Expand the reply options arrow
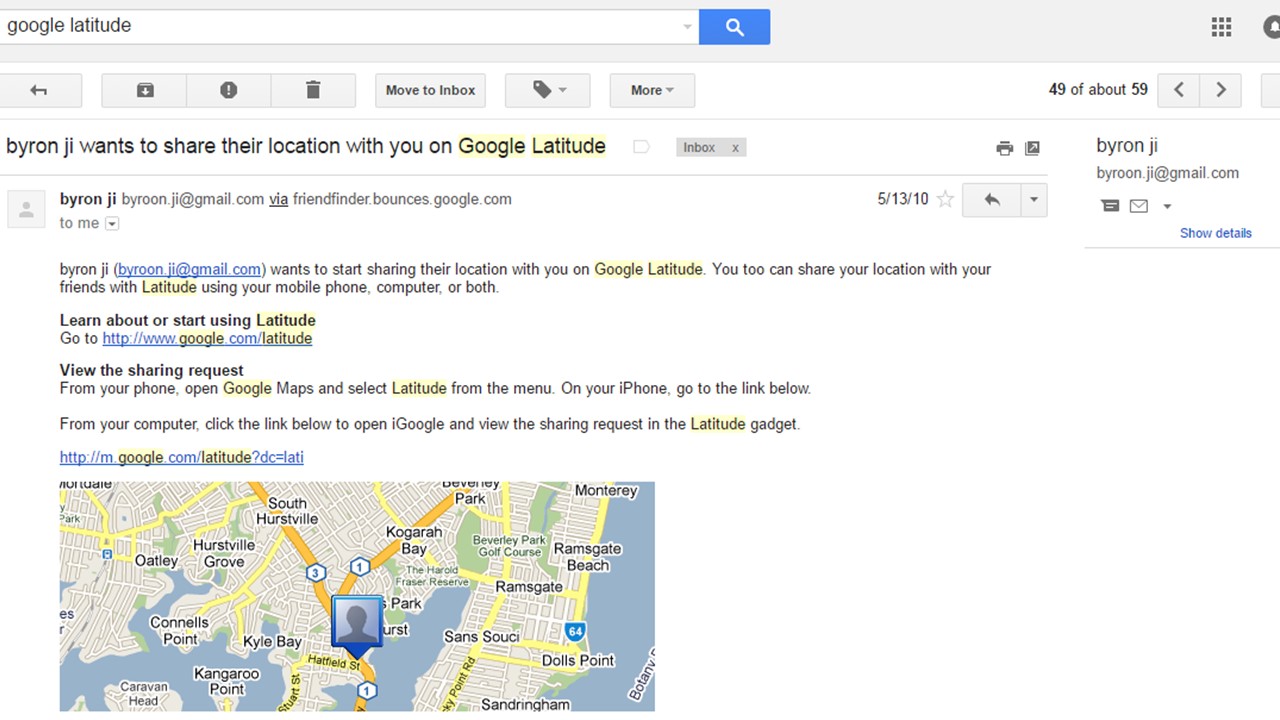 point(1033,200)
